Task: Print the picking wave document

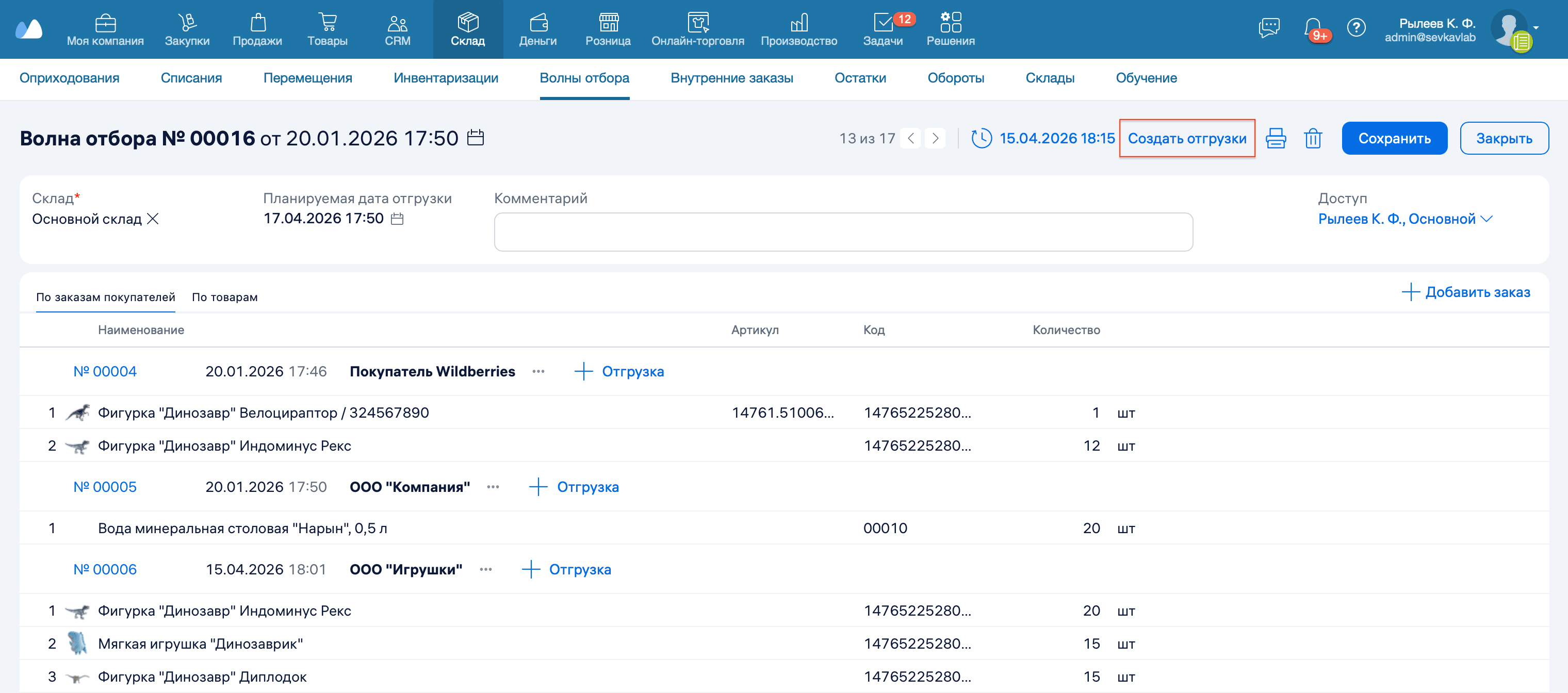Action: 1276,138
